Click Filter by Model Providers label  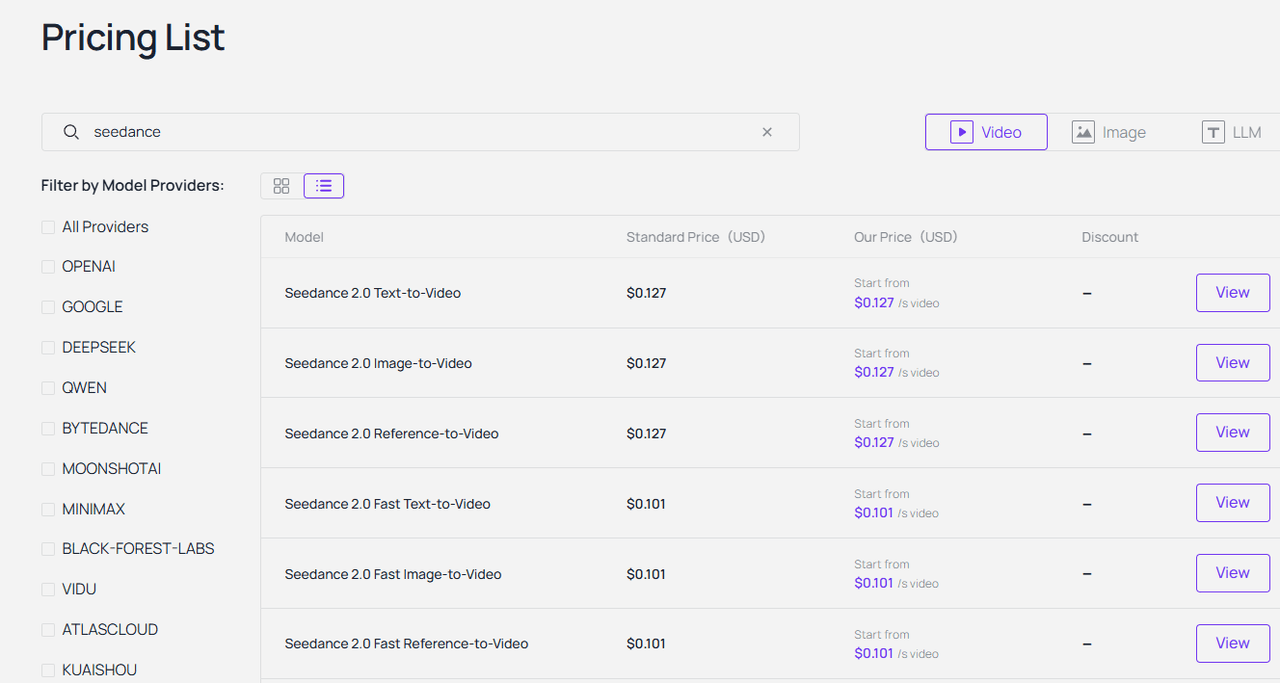(x=132, y=185)
